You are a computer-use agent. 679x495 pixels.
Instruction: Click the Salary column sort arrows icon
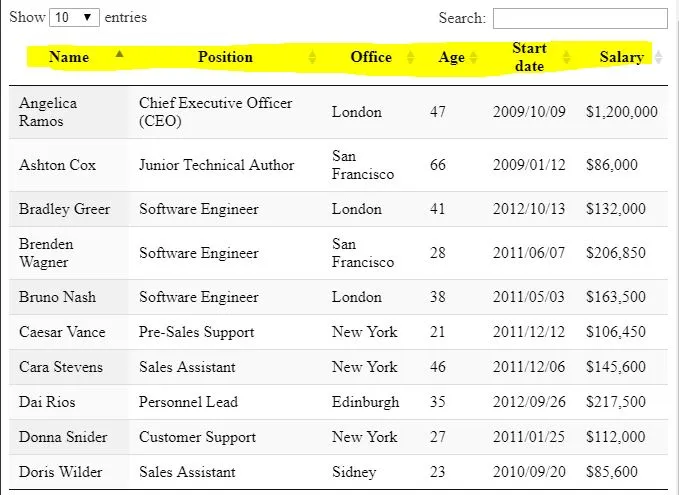pos(657,58)
